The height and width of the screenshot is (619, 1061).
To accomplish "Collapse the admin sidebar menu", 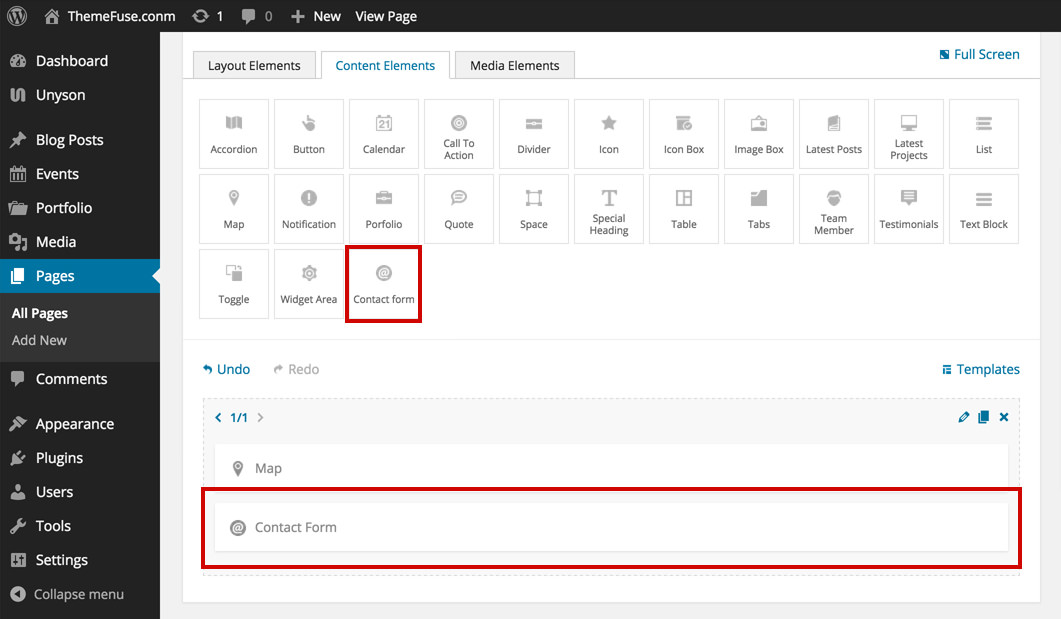I will [68, 594].
